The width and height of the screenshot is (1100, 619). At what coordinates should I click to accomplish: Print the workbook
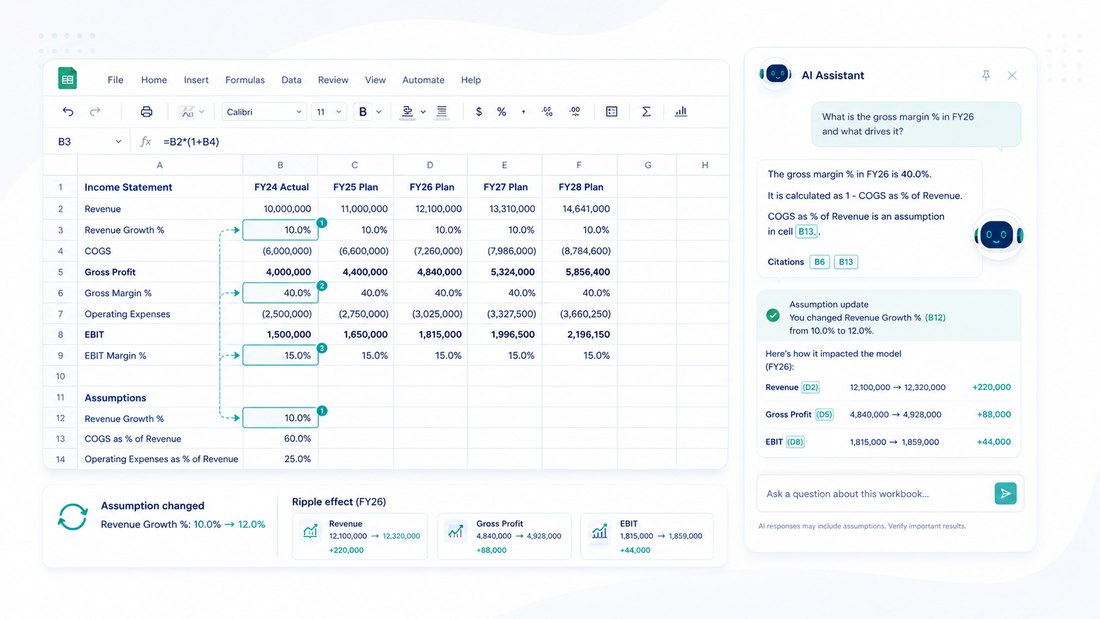tap(146, 112)
